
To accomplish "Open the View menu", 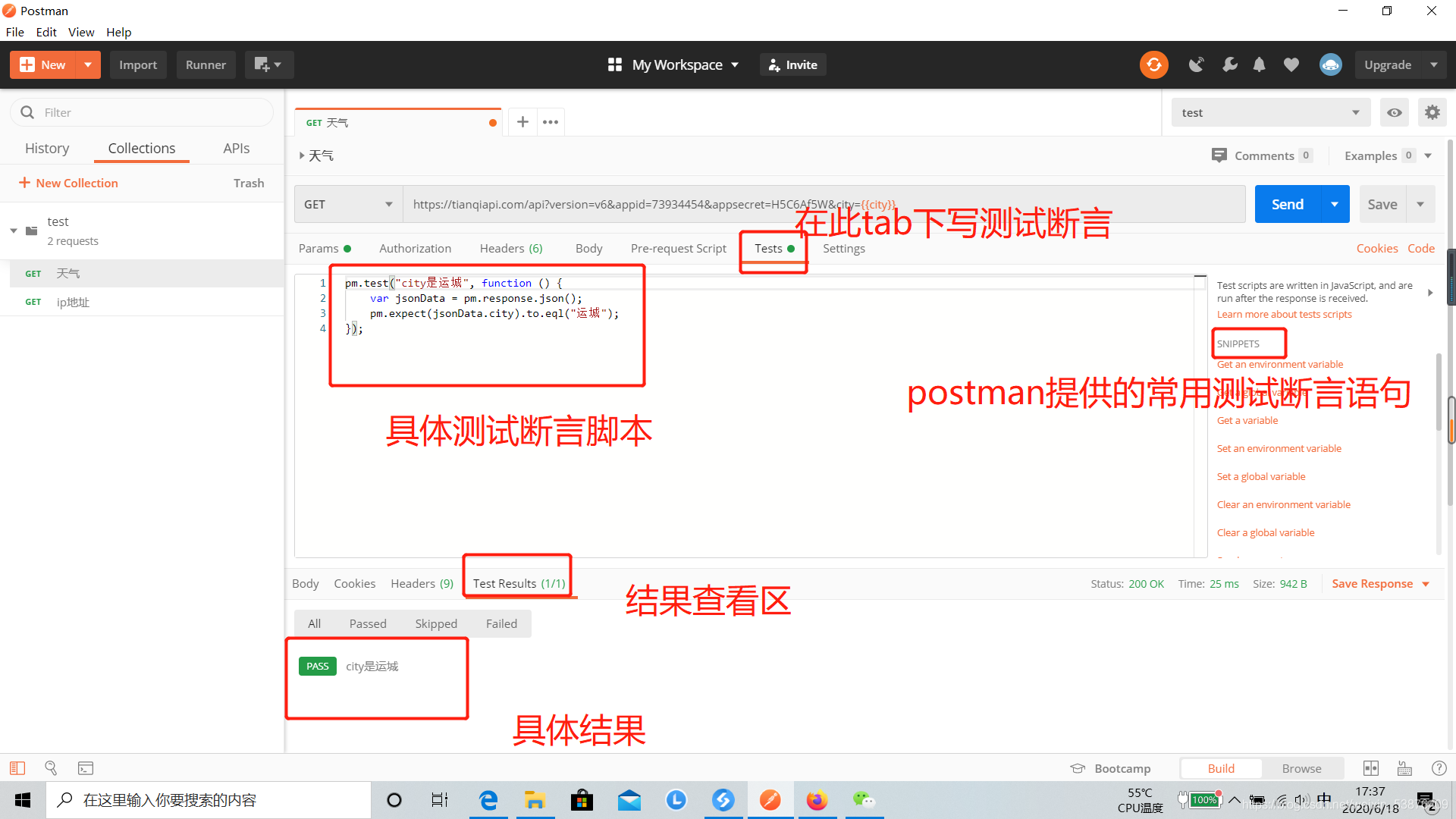I will pos(81,32).
